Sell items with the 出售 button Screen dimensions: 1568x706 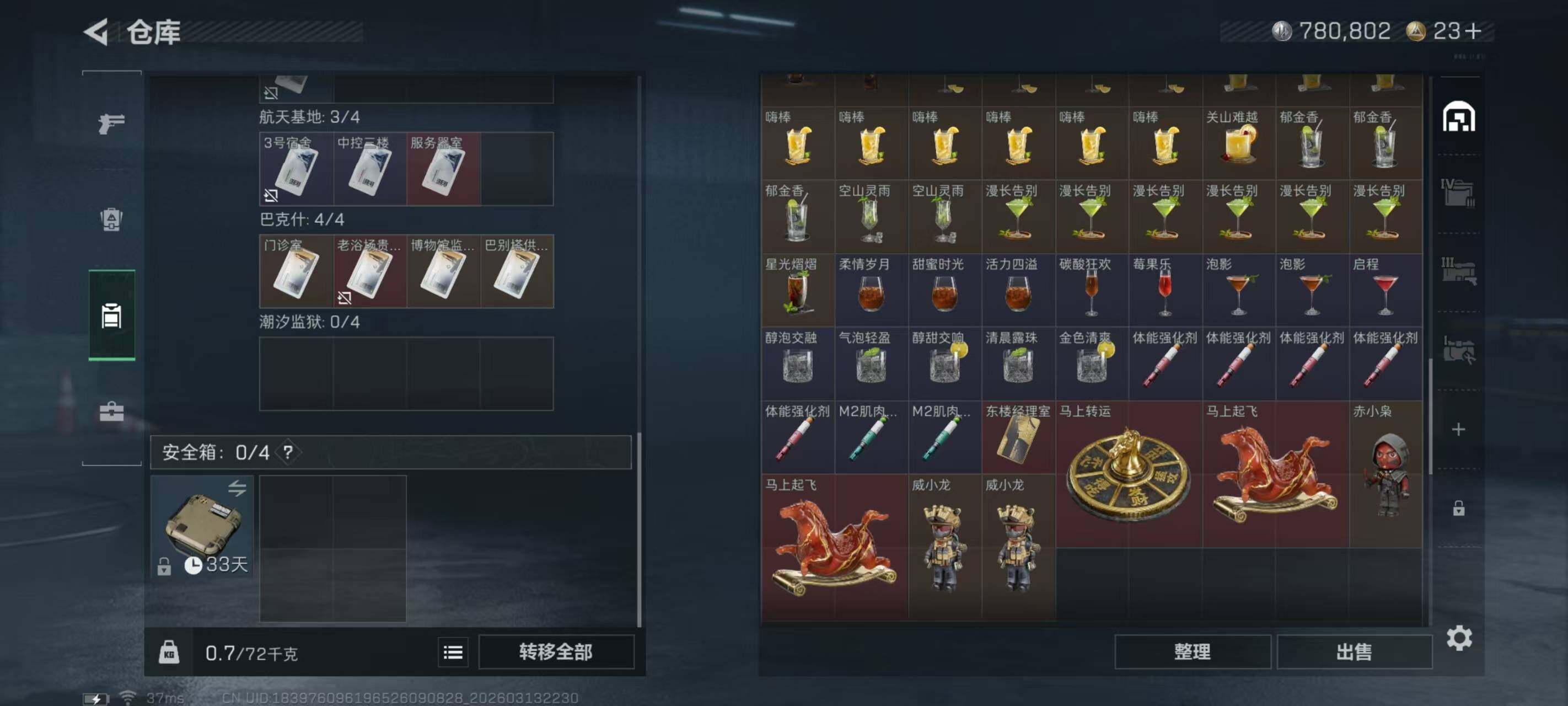point(1354,652)
